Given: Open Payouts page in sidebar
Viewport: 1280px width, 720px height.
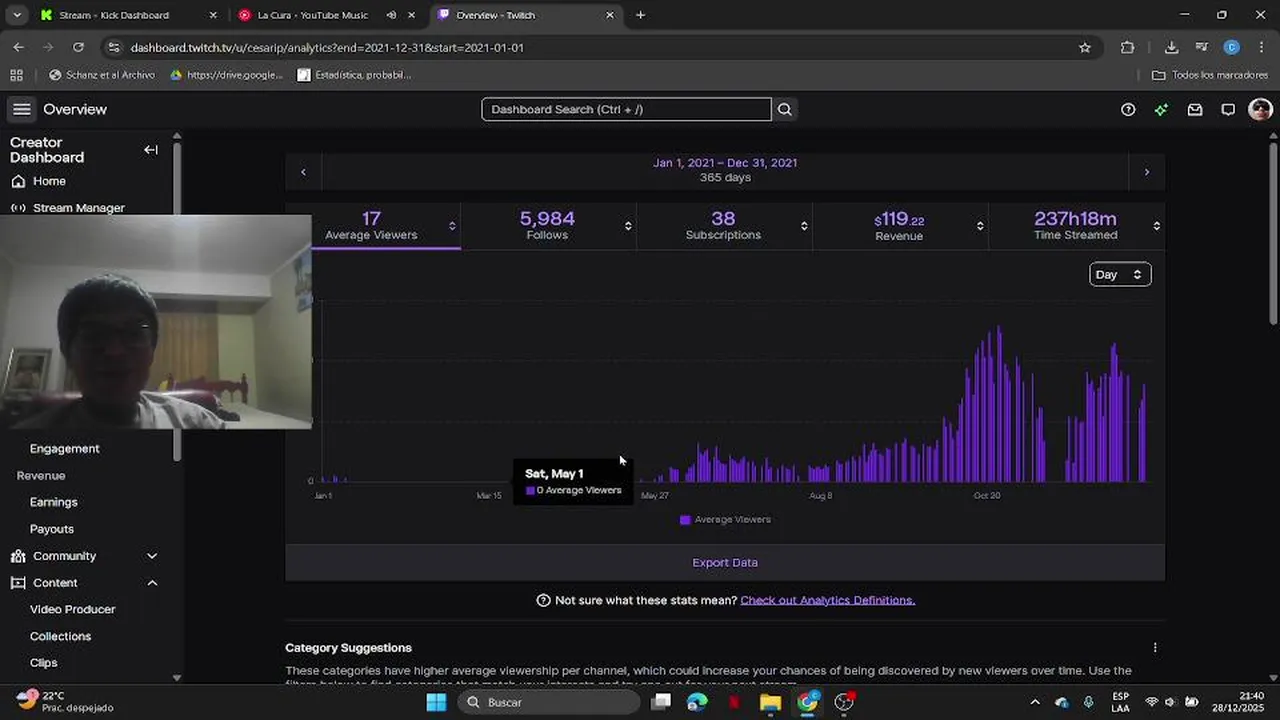Looking at the screenshot, I should pos(52,529).
